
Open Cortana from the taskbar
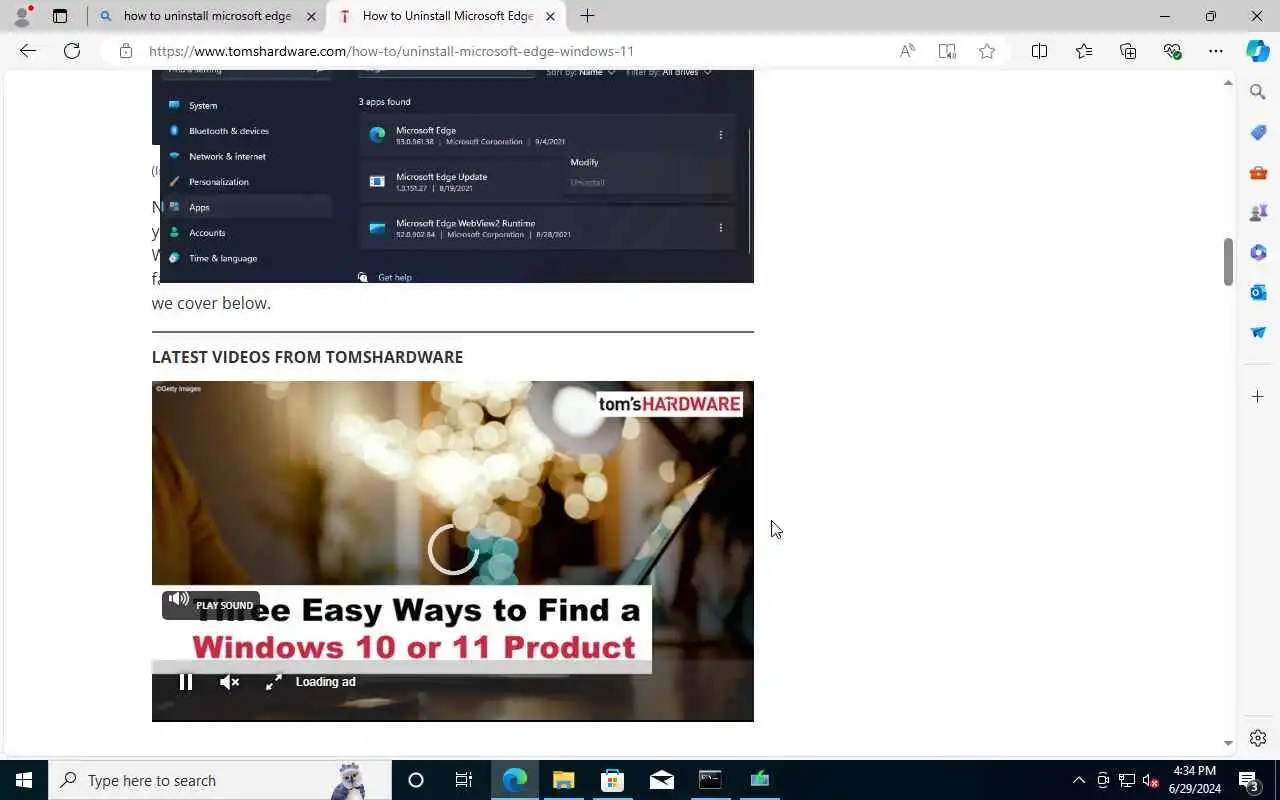[416, 780]
